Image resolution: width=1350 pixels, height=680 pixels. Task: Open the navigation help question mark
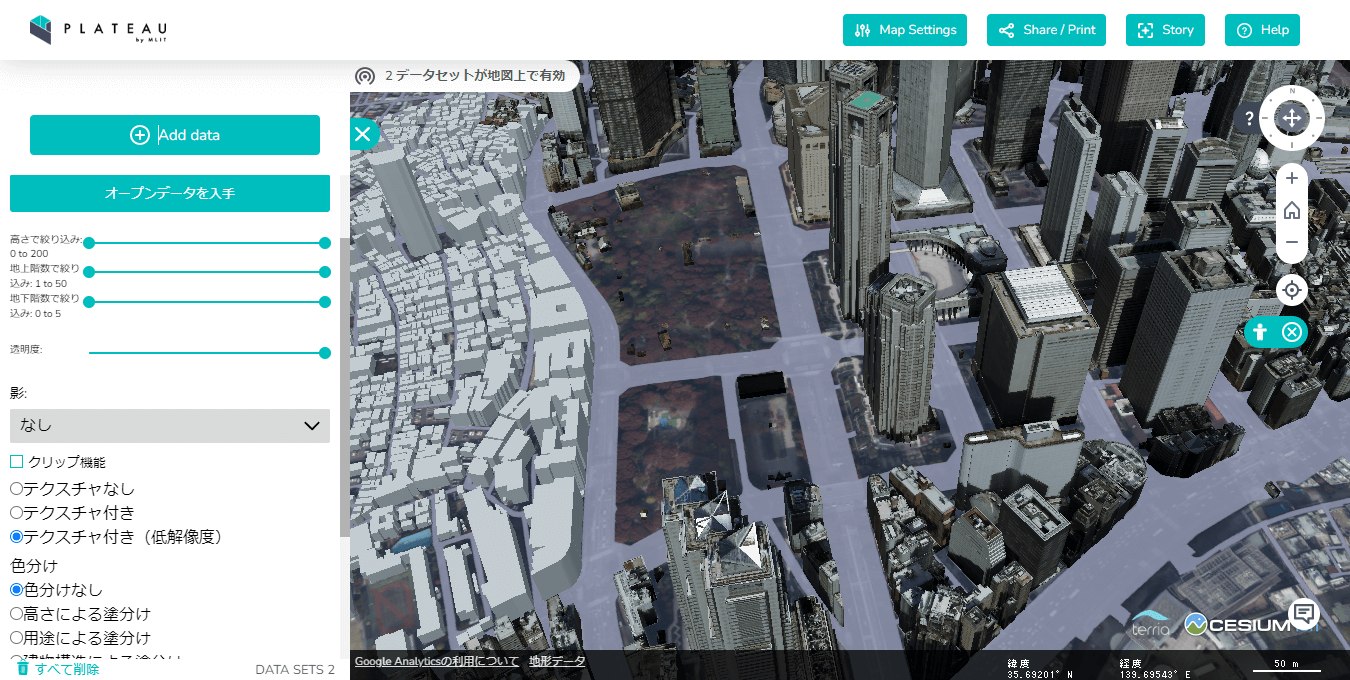click(x=1249, y=118)
